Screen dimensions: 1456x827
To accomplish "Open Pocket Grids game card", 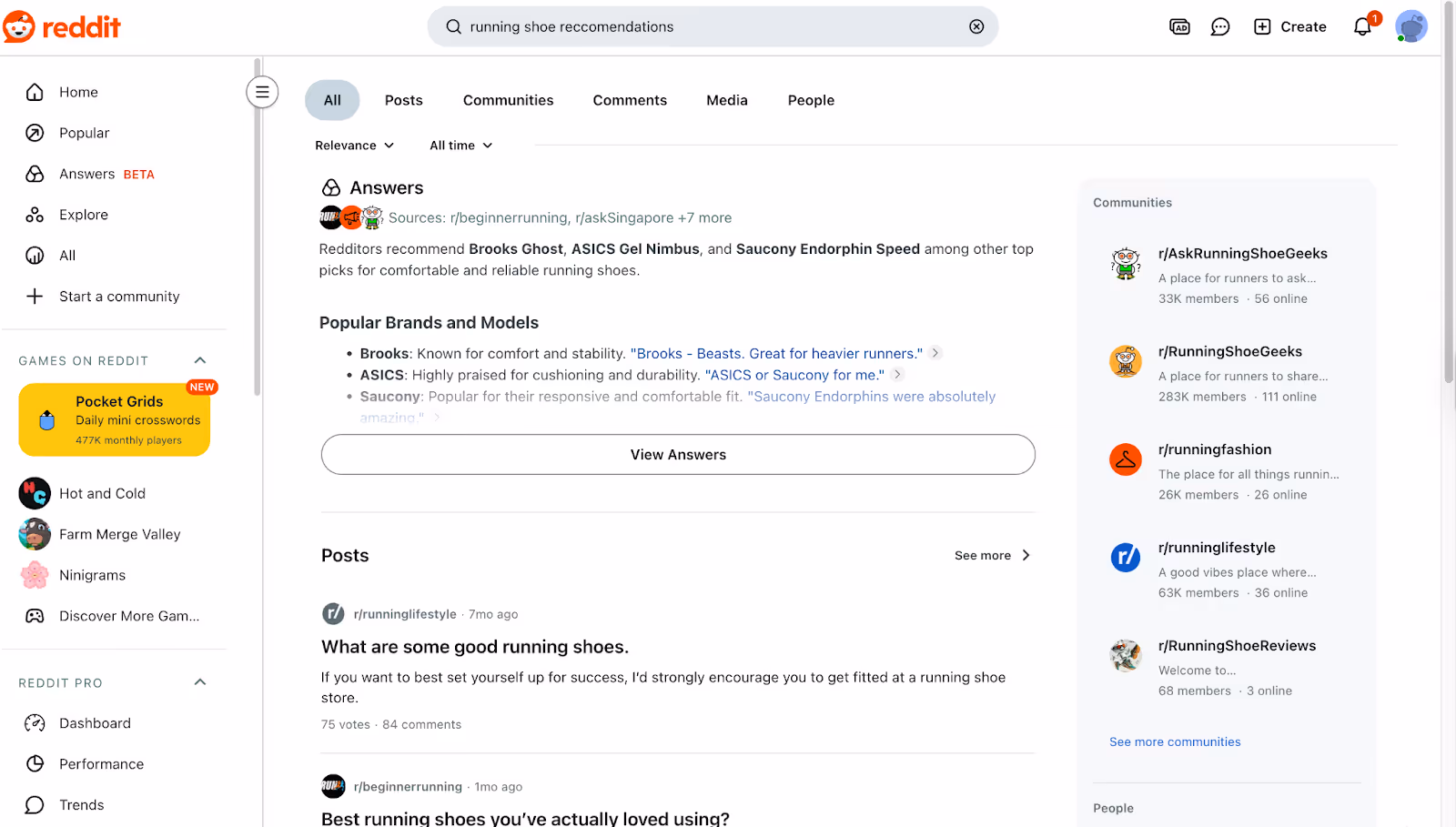I will (x=115, y=419).
